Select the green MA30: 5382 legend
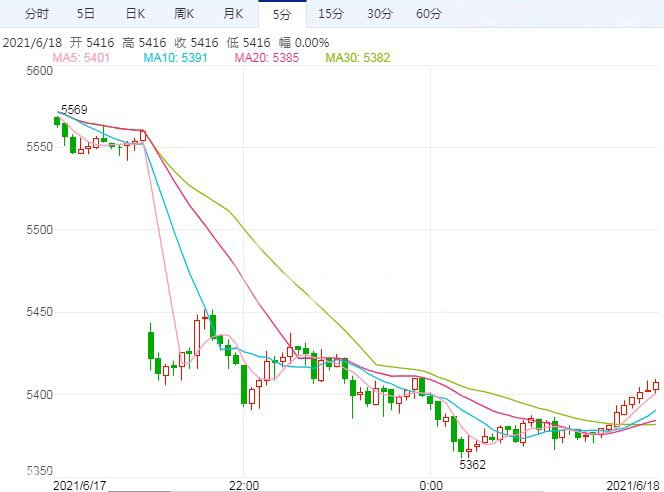Screen dimensions: 664x492 tap(357, 58)
